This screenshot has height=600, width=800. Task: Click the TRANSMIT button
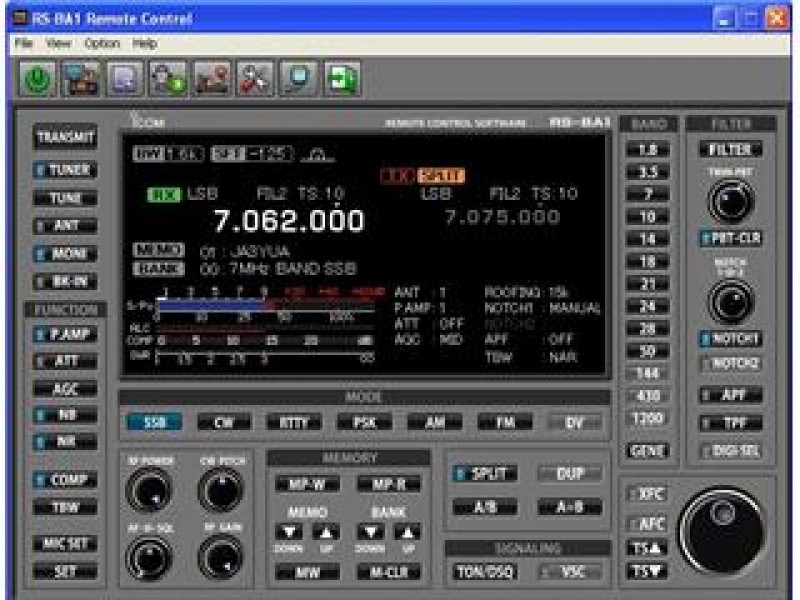(65, 137)
